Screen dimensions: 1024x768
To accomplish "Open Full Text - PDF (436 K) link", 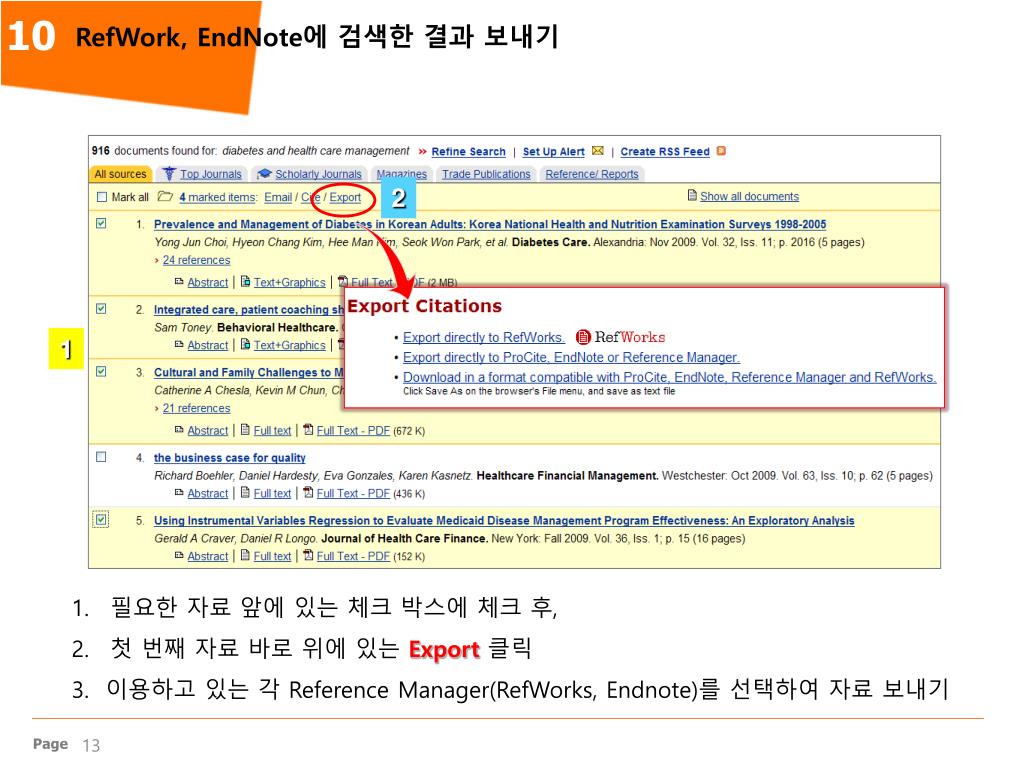I will point(353,494).
